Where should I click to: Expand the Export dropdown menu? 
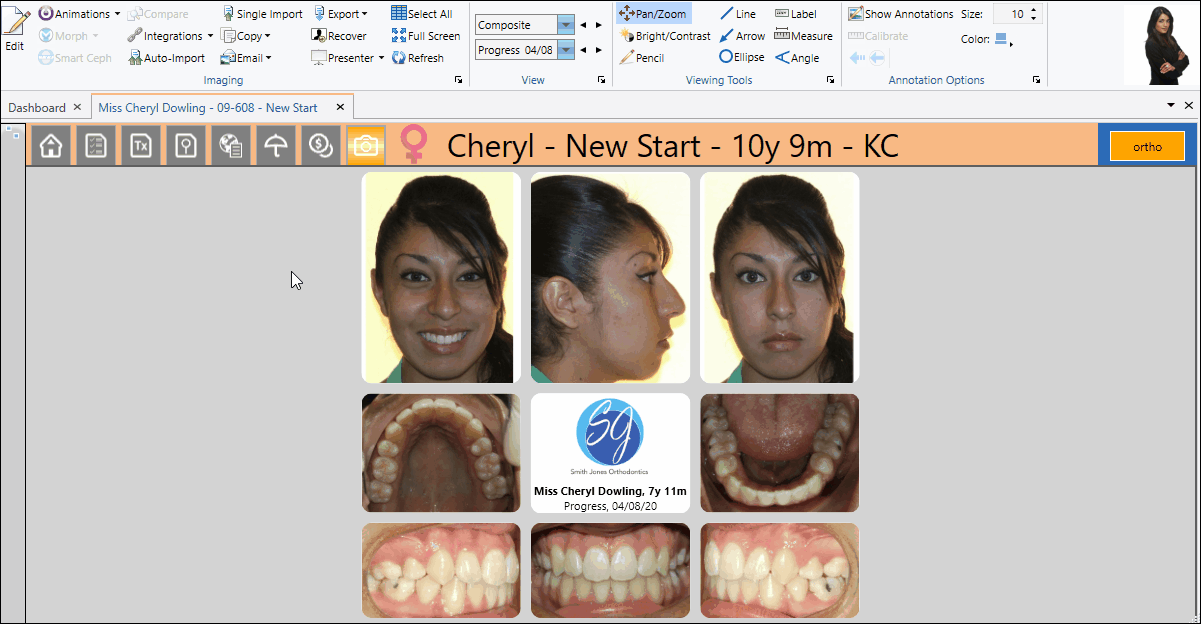click(x=340, y=14)
